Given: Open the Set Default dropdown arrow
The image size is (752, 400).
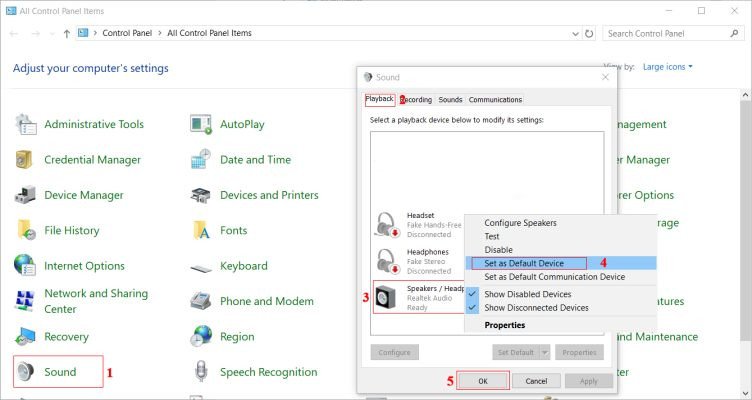Looking at the screenshot, I should [545, 352].
